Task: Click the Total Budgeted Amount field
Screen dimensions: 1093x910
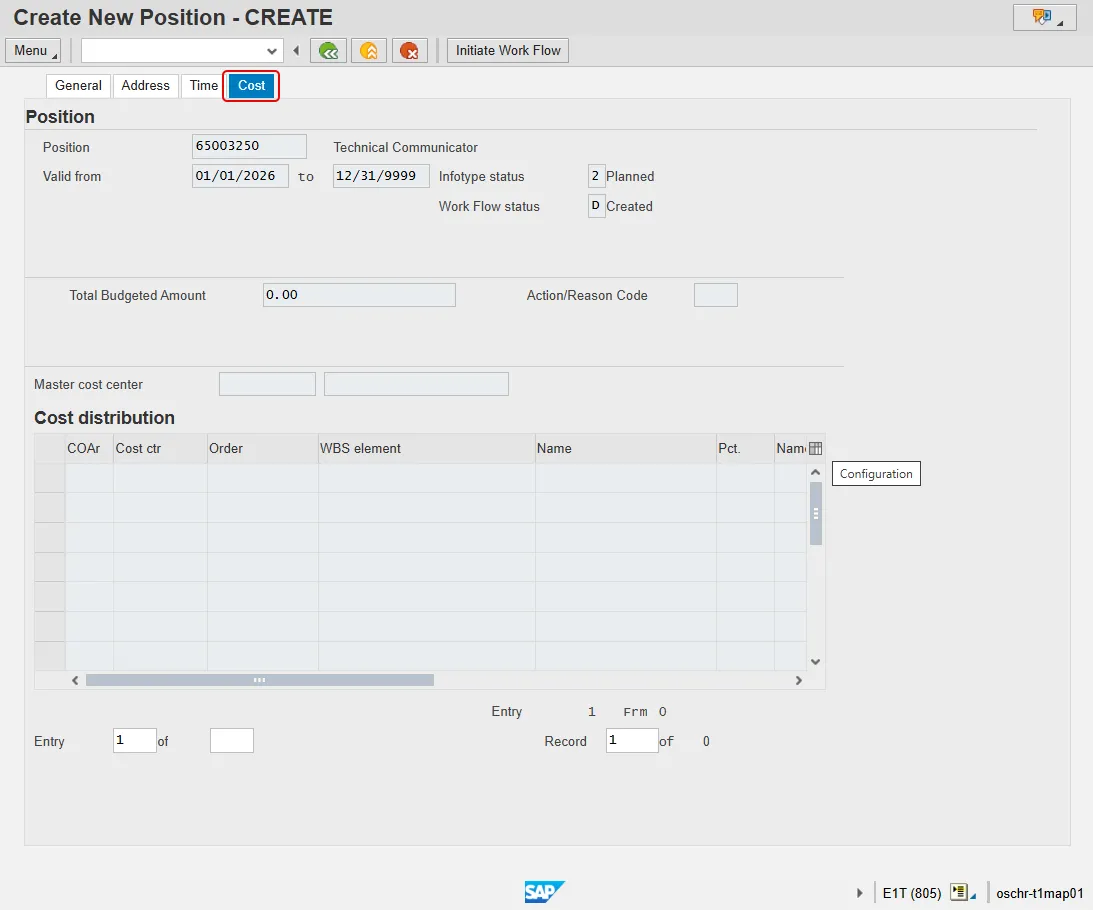Action: coord(359,295)
